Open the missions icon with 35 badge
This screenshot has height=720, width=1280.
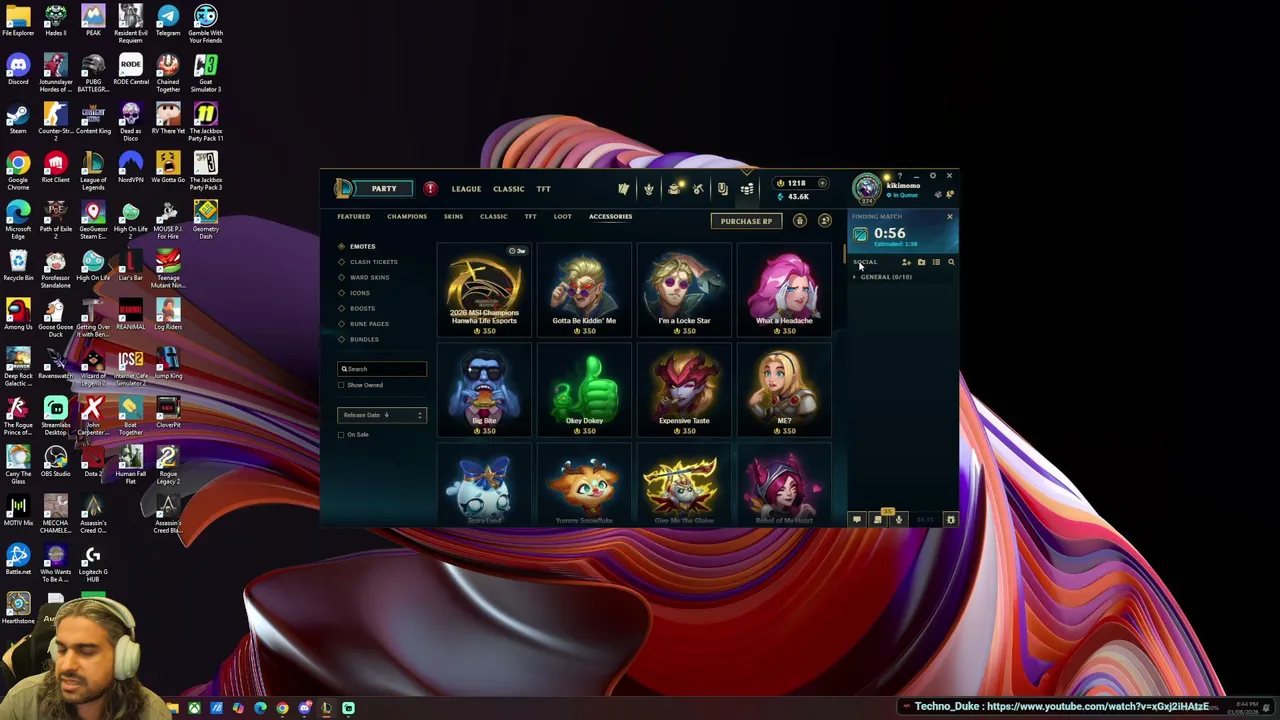(x=878, y=519)
